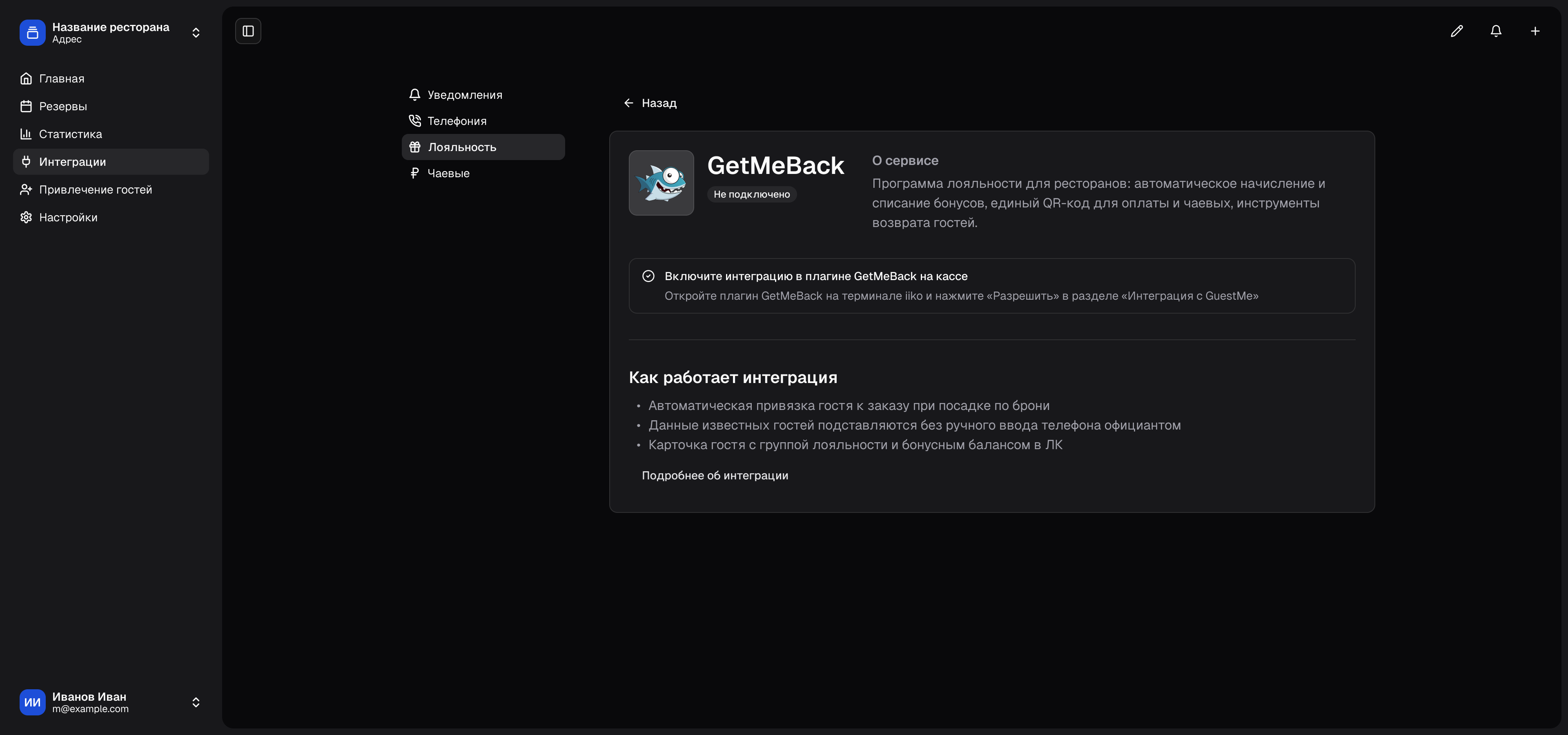
Task: Click the Иванов Иван name text
Action: pos(89,697)
